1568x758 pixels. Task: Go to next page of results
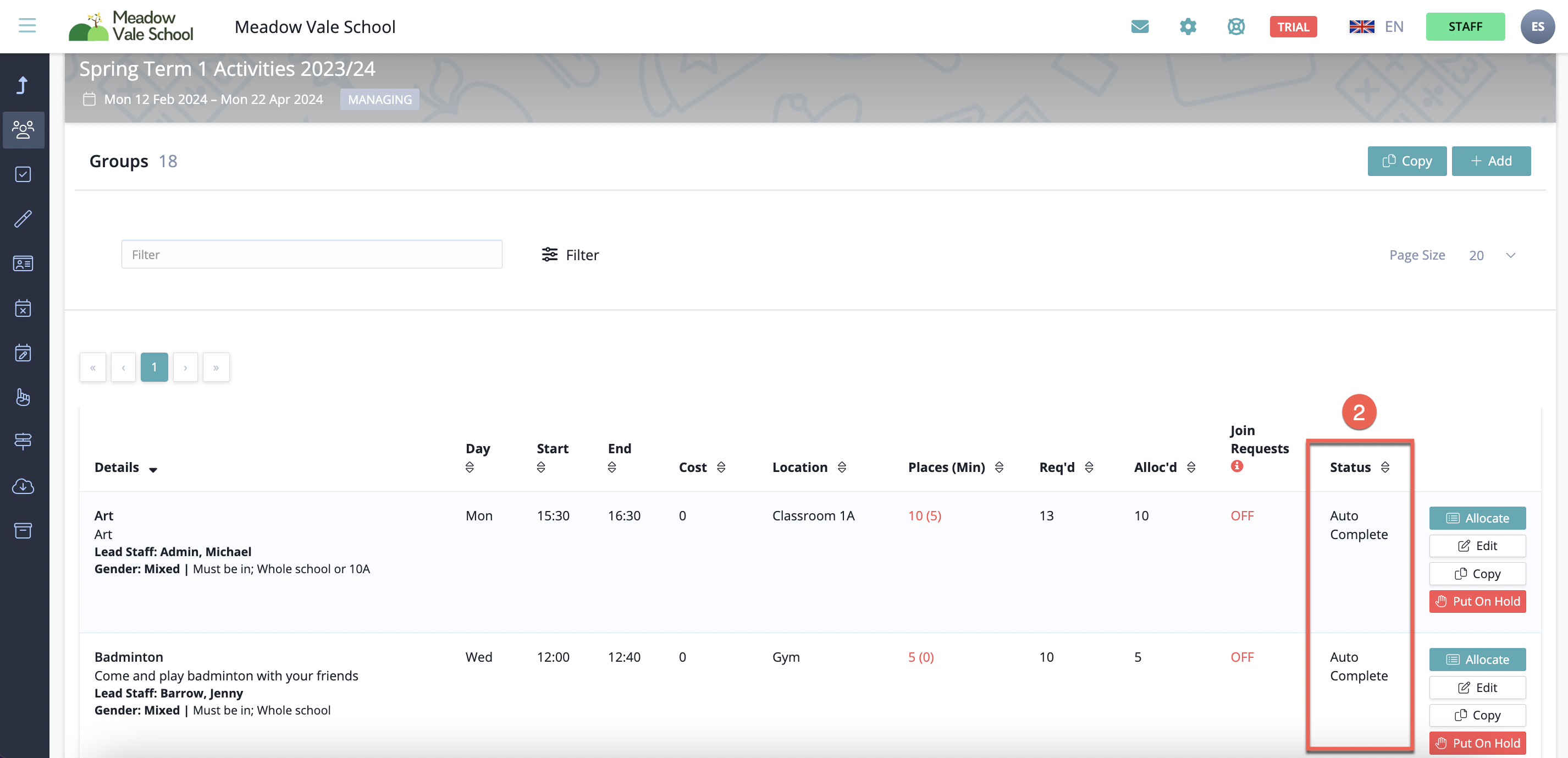[185, 367]
